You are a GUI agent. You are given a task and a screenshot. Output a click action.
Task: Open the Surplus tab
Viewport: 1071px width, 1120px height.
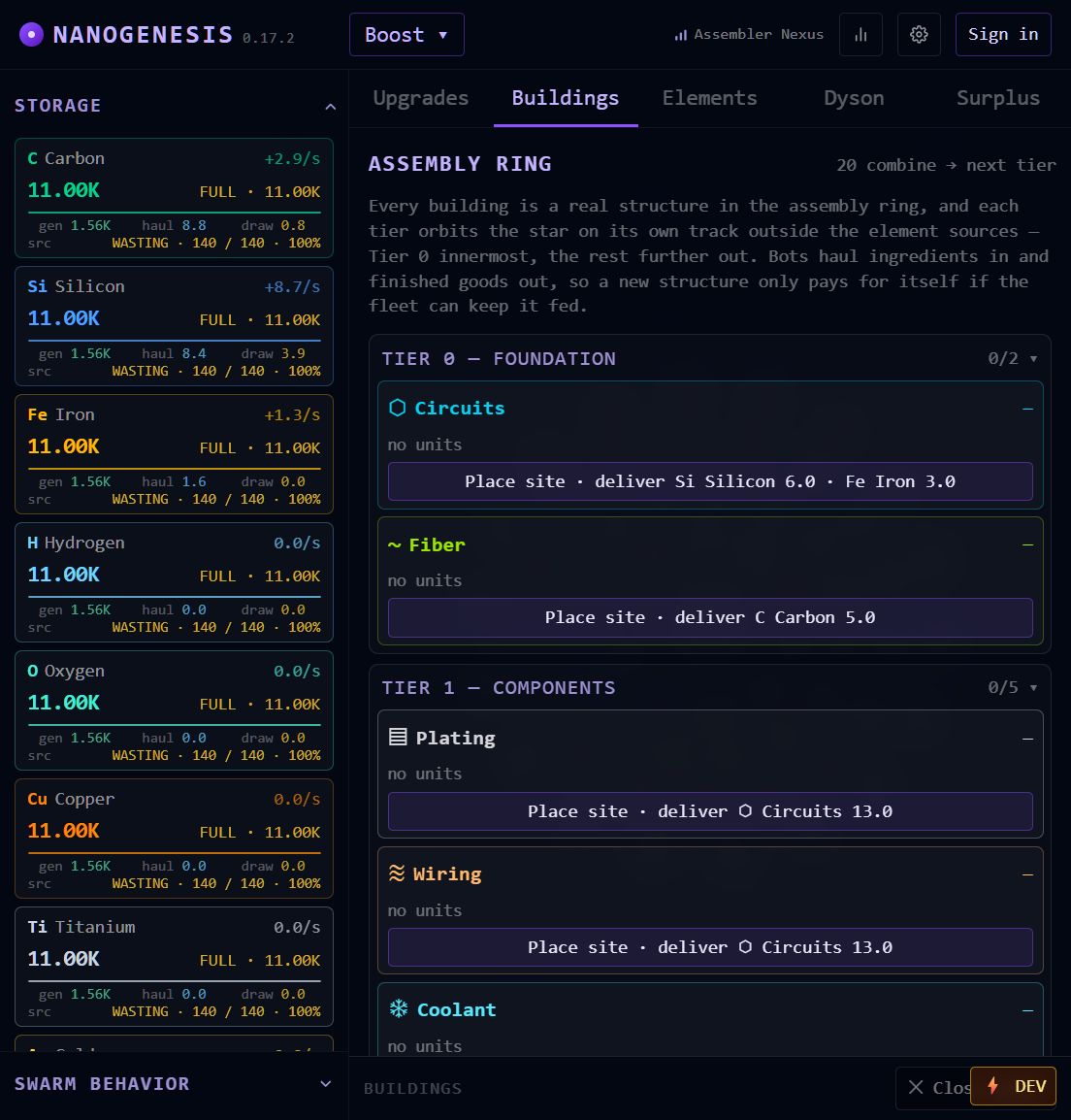998,98
